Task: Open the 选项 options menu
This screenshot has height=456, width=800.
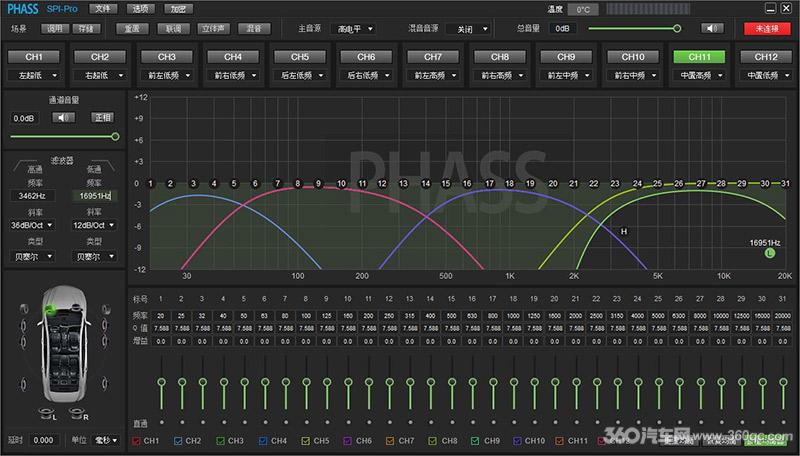Action: point(140,9)
